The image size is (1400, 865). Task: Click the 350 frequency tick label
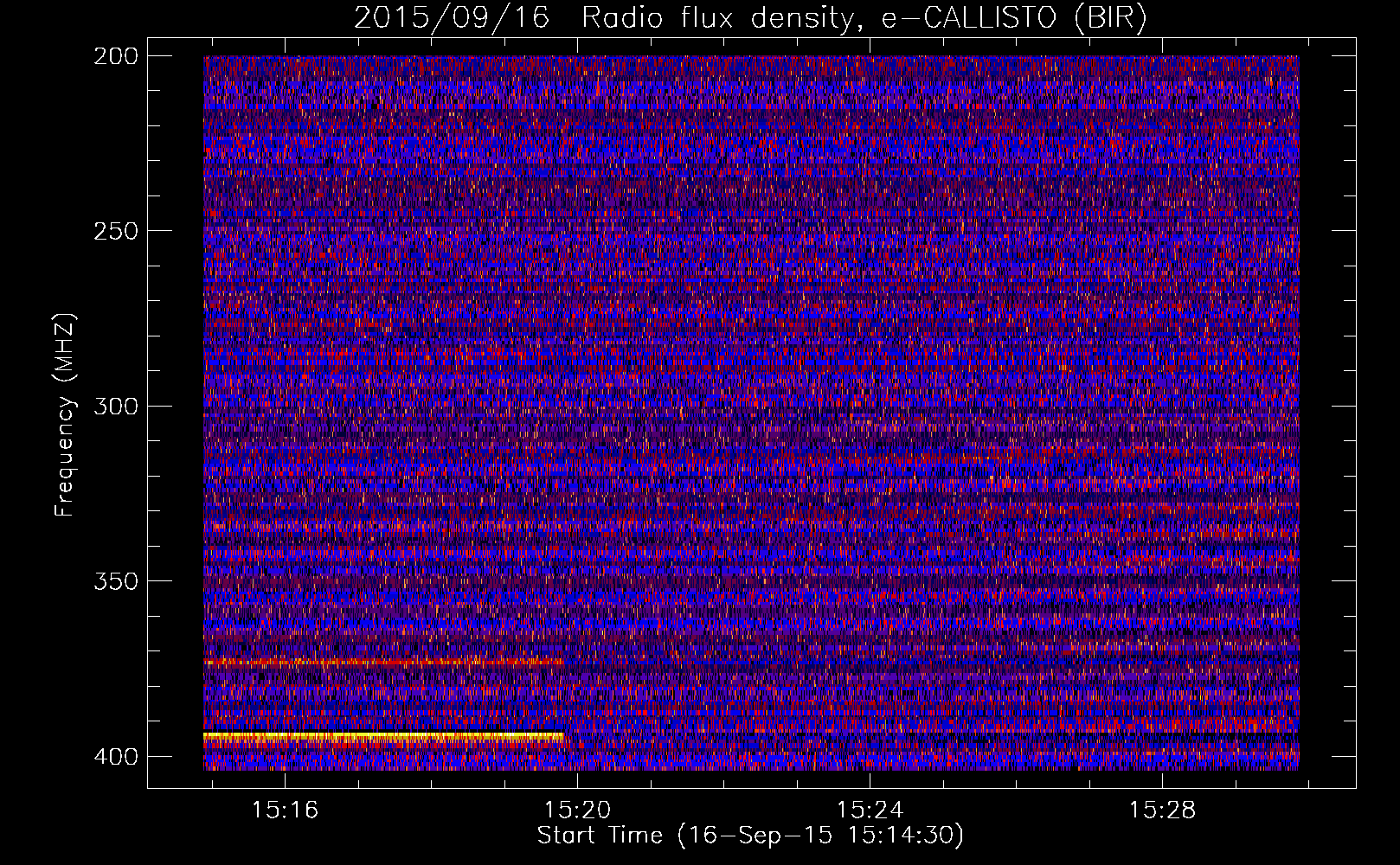pyautogui.click(x=115, y=580)
